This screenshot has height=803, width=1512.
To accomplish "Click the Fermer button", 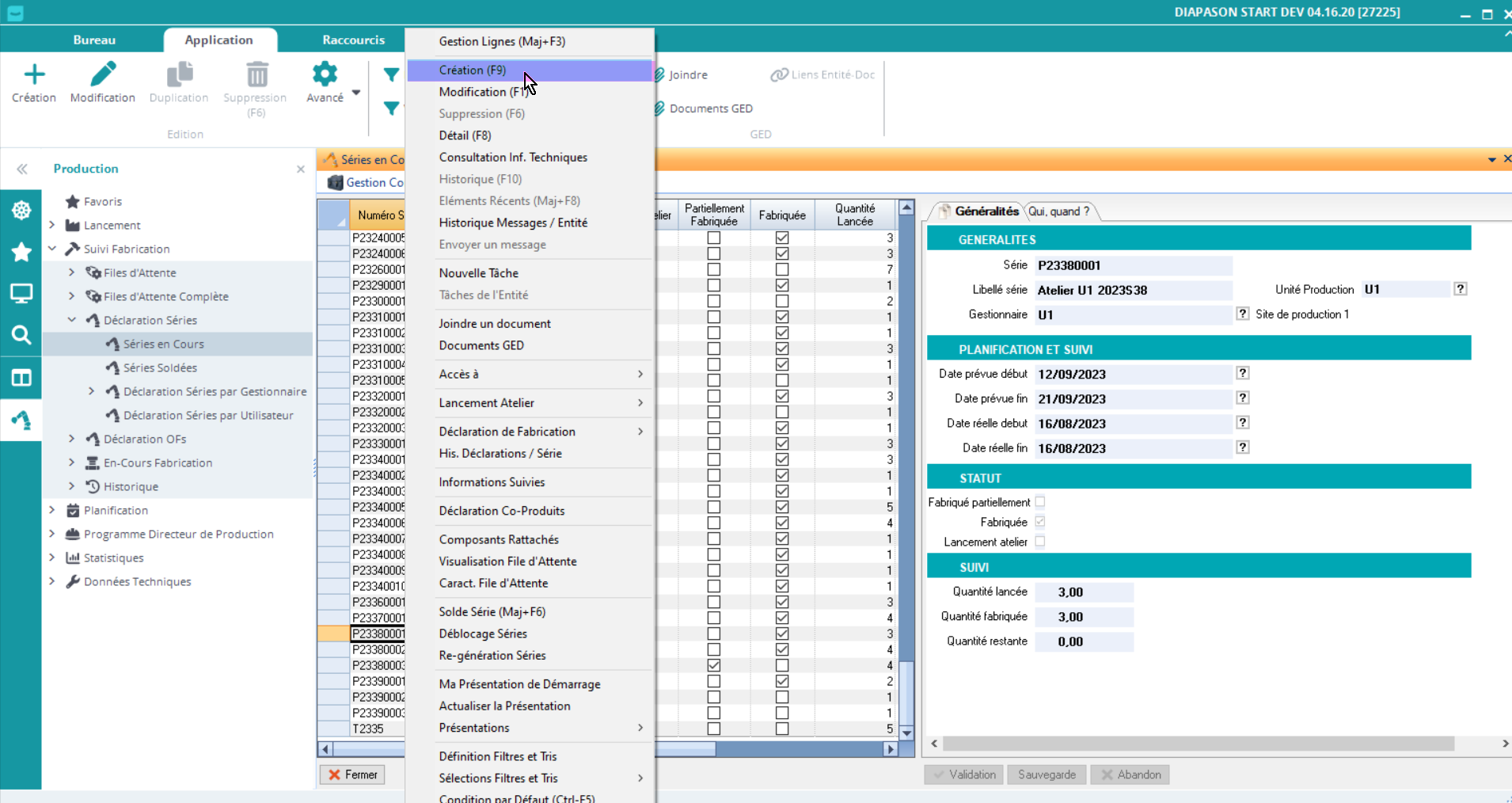I will (353, 774).
